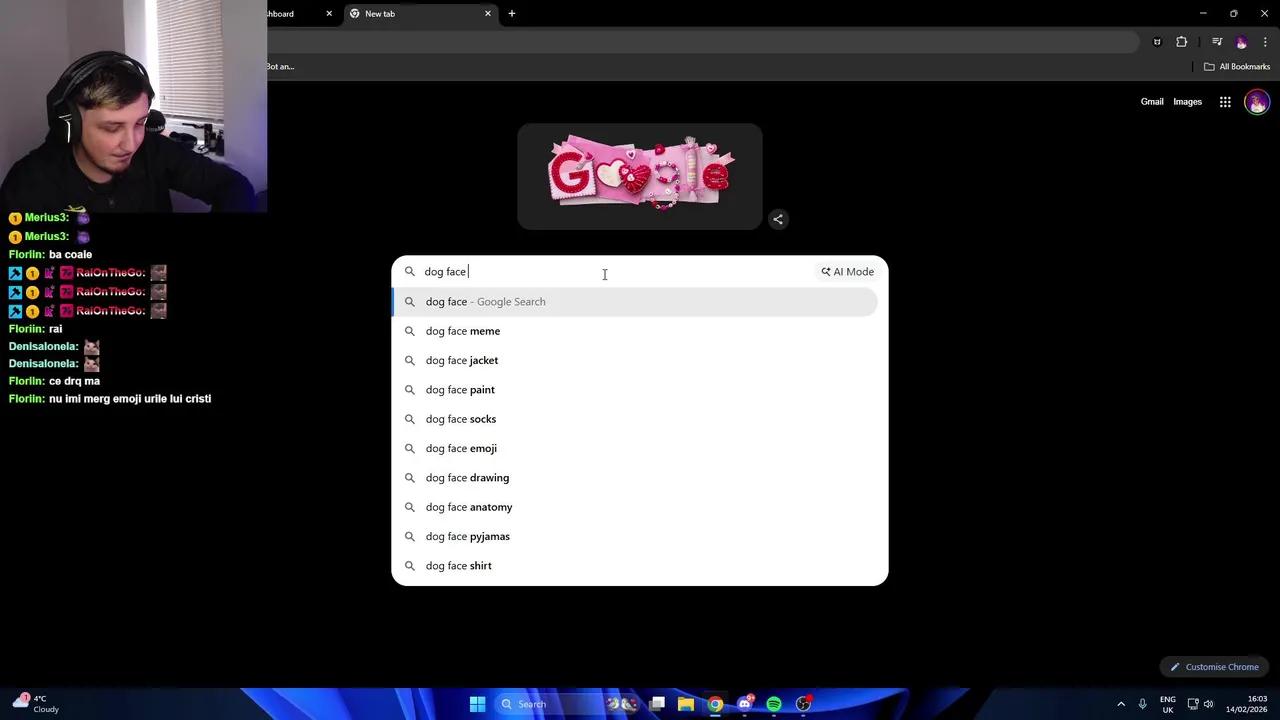
Task: Open Discord from the taskbar
Action: [744, 704]
